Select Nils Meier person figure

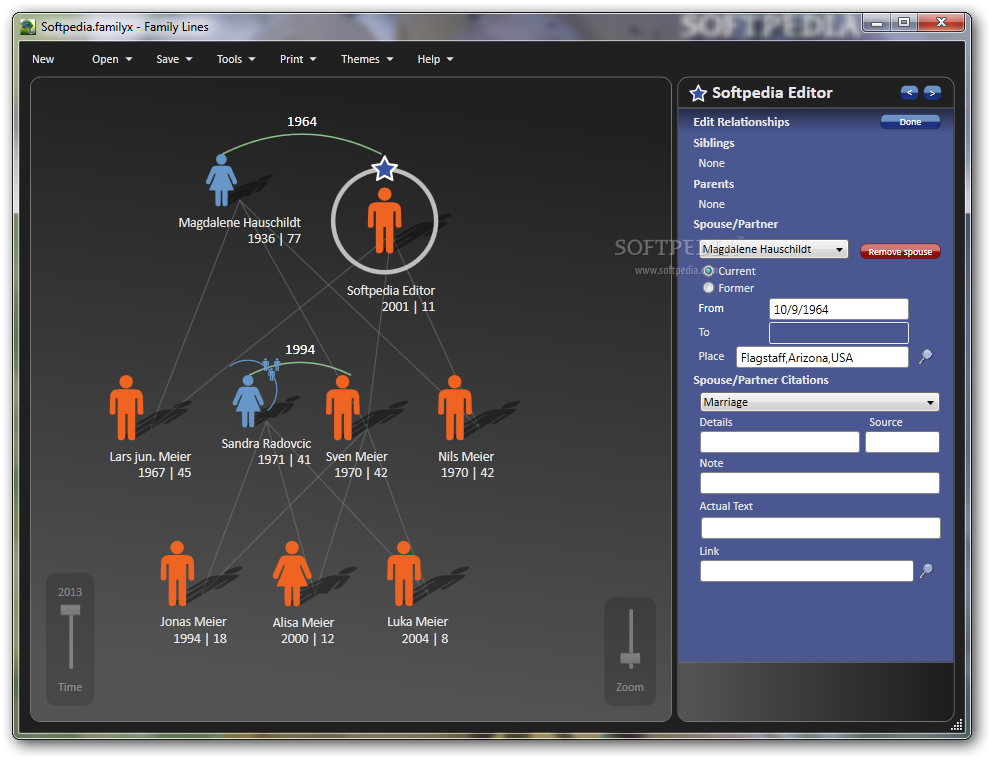tap(455, 408)
